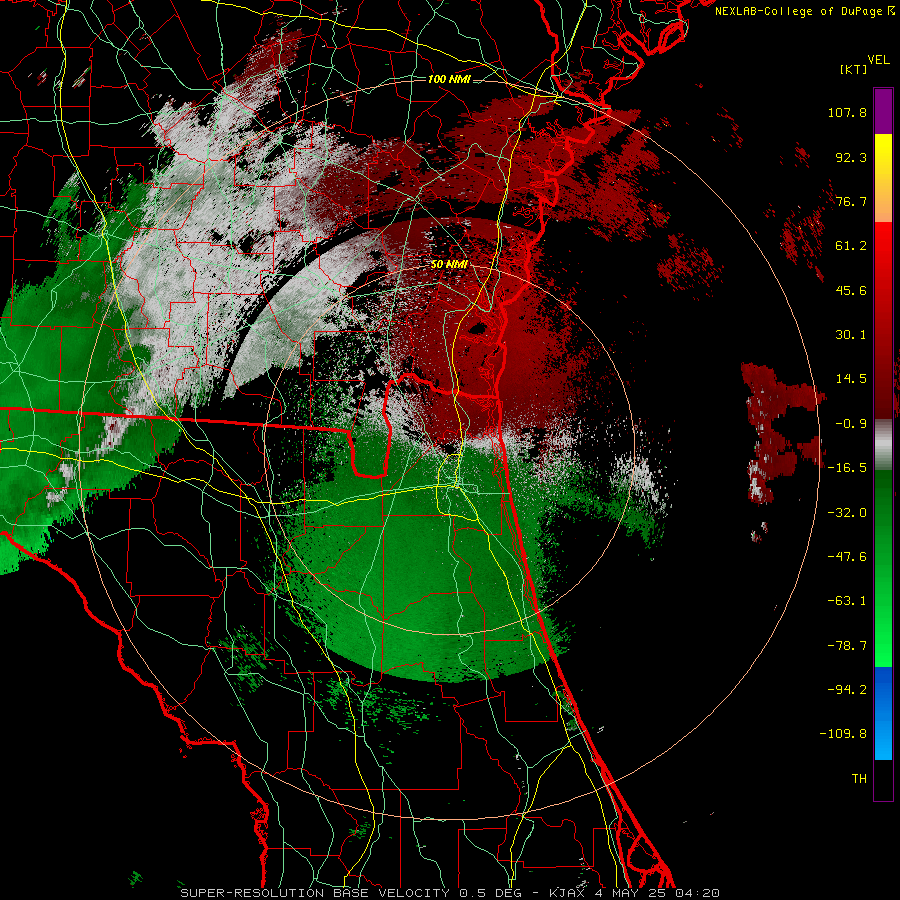
Task: Click the blue segment of color bar
Action: click(x=883, y=713)
